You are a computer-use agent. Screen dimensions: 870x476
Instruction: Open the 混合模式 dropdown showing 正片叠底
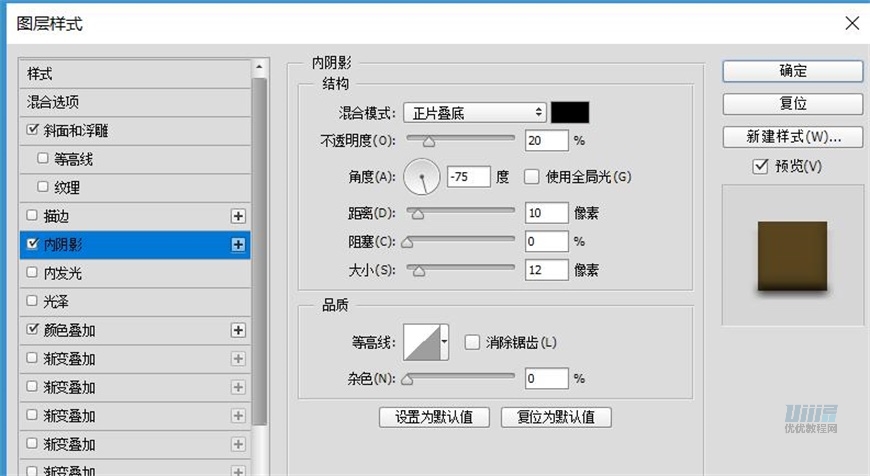tap(474, 113)
